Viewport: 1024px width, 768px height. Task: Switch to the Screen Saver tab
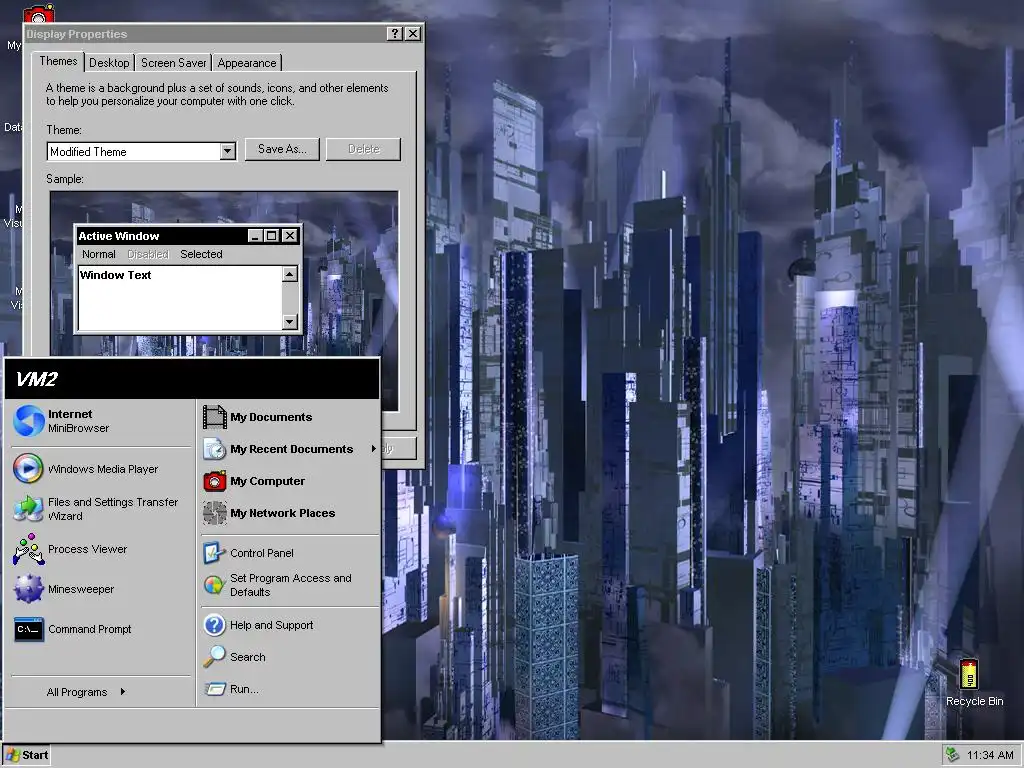[x=173, y=63]
